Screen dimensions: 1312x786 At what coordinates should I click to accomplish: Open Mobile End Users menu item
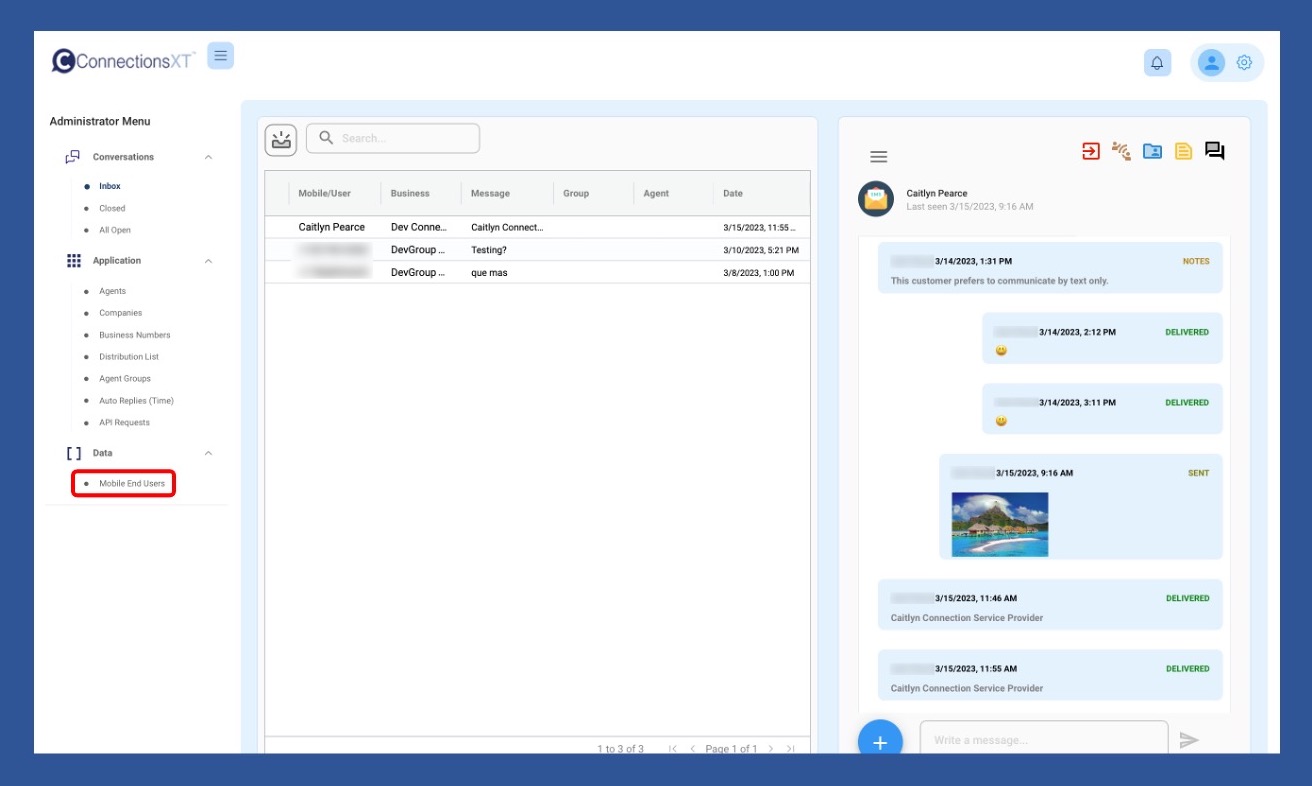(131, 484)
